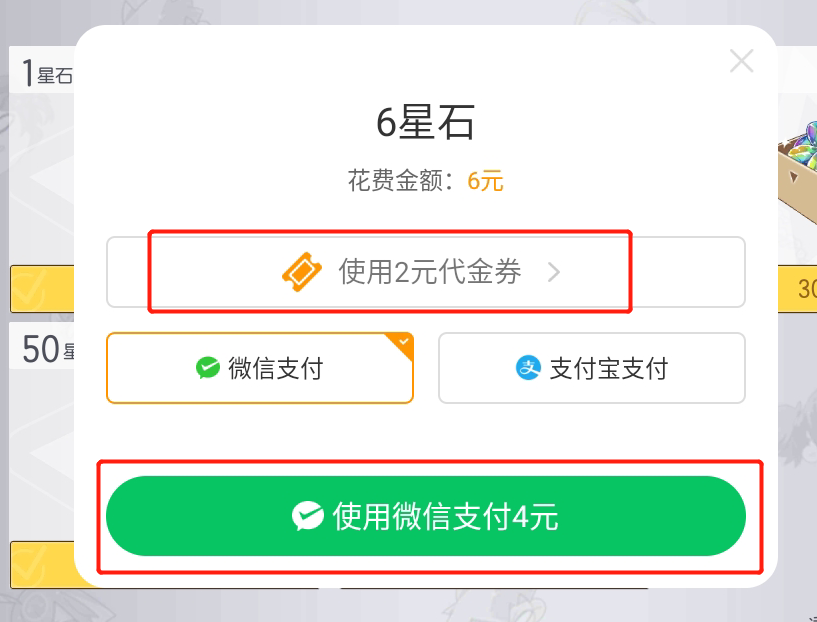The image size is (817, 622).
Task: Click the 6星石 dialog title
Action: click(426, 123)
